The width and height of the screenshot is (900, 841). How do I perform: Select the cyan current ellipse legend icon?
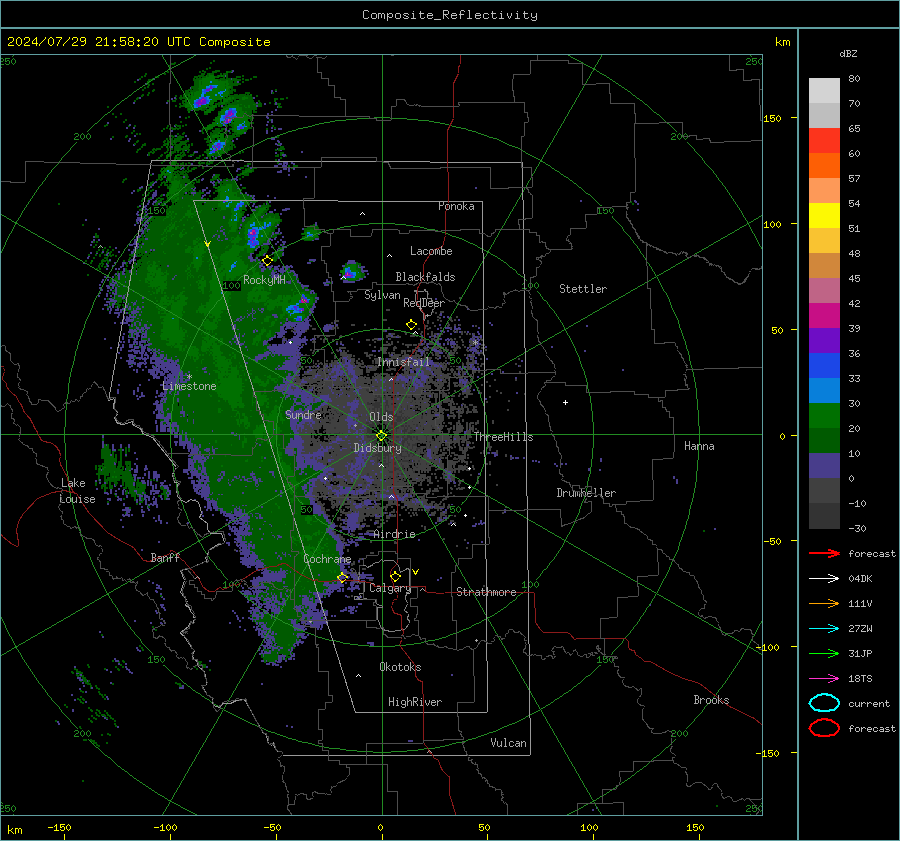coord(824,703)
